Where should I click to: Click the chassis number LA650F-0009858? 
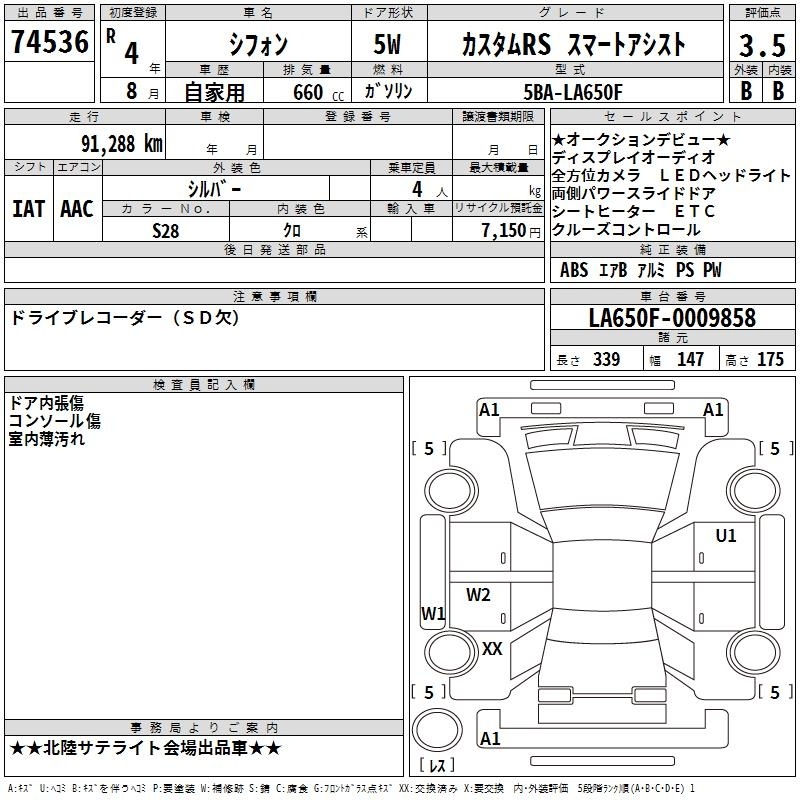[672, 317]
